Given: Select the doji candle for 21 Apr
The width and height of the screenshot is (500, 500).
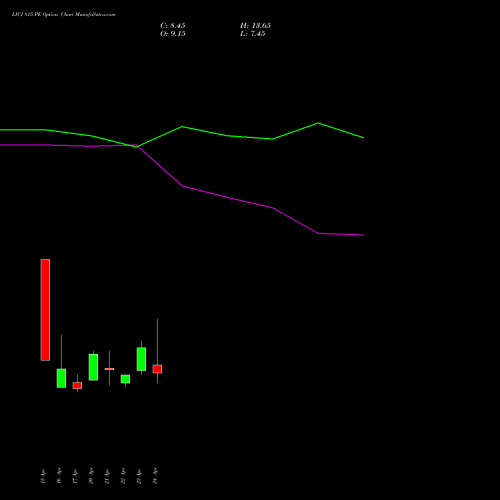Looking at the screenshot, I should tap(109, 369).
